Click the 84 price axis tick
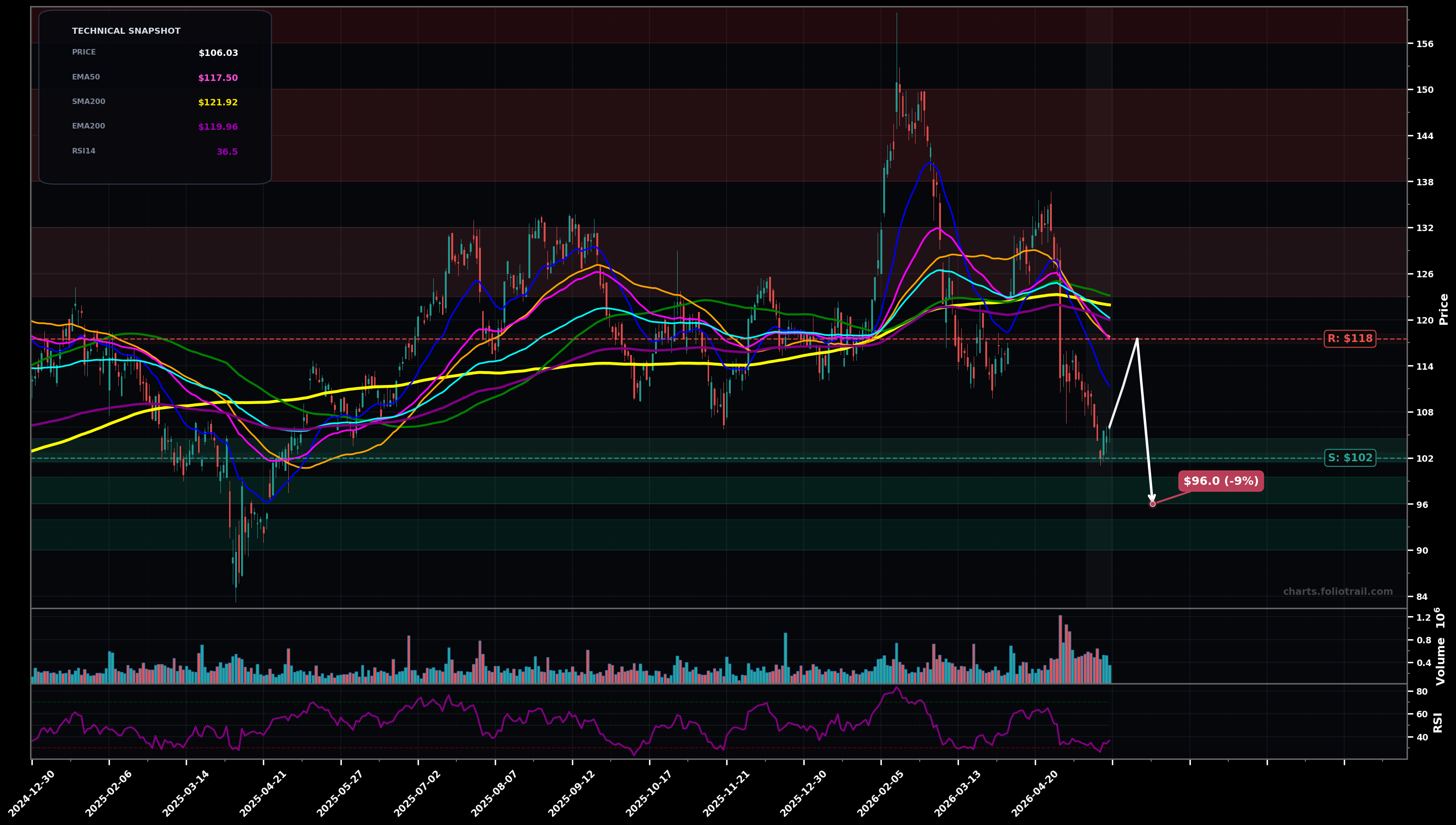The image size is (1456, 825). pos(1422,597)
